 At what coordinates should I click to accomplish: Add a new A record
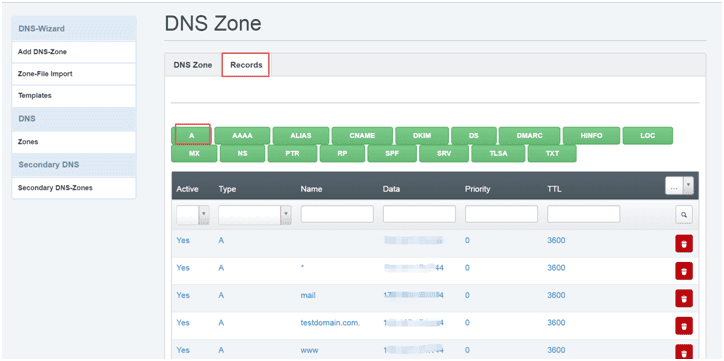click(x=192, y=136)
